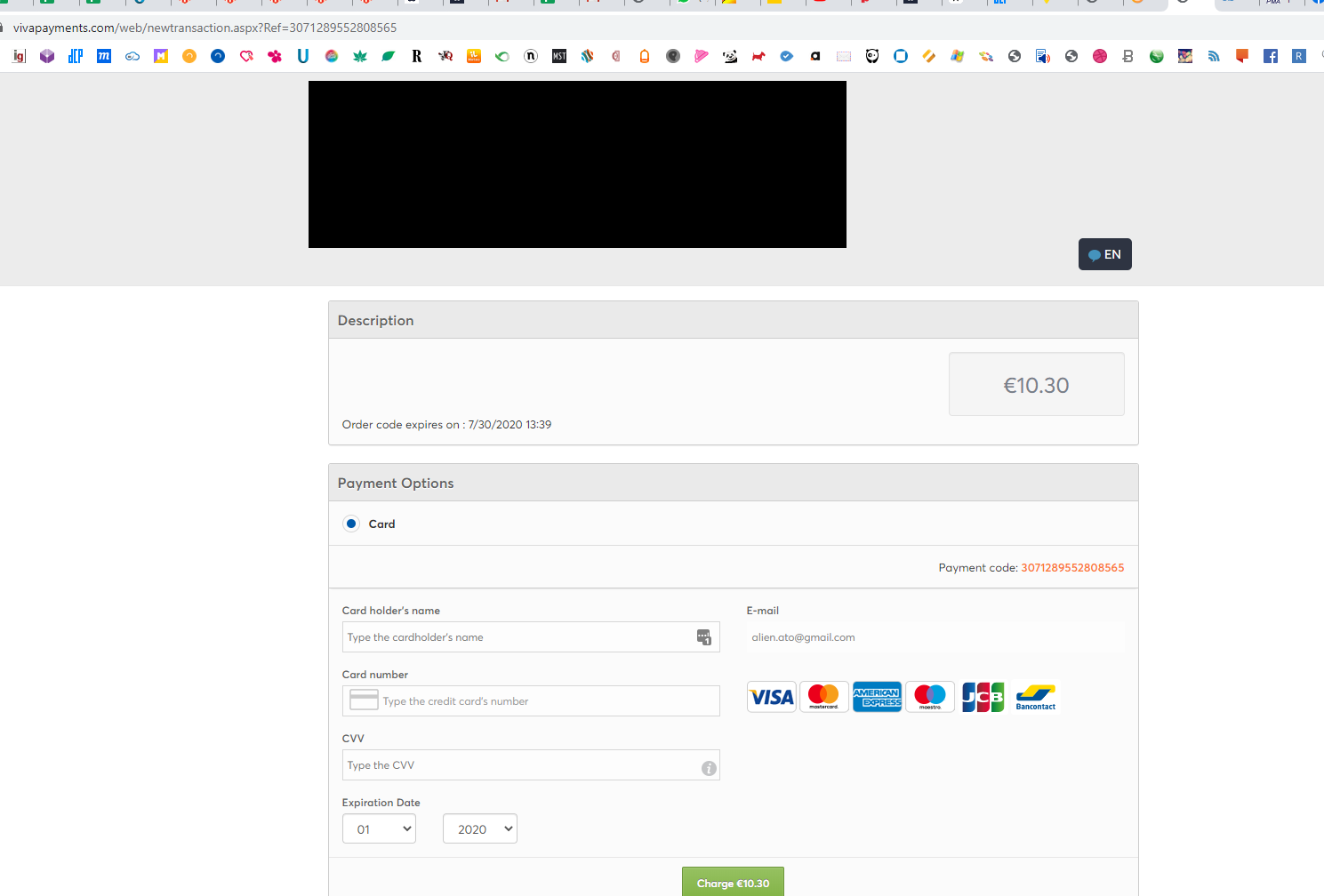The image size is (1324, 896).
Task: Select the Card payment radio button
Action: click(351, 524)
